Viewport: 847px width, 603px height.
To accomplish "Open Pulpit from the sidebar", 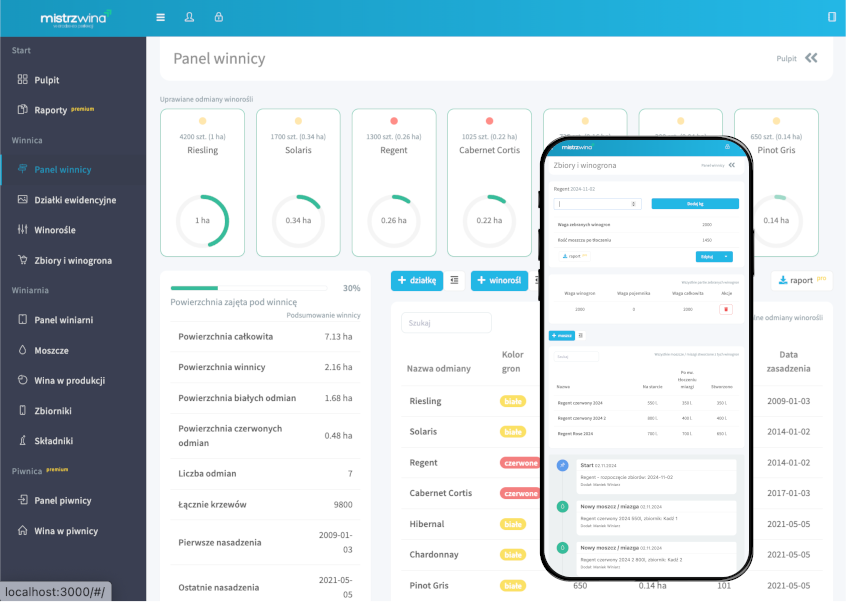I will 46,80.
